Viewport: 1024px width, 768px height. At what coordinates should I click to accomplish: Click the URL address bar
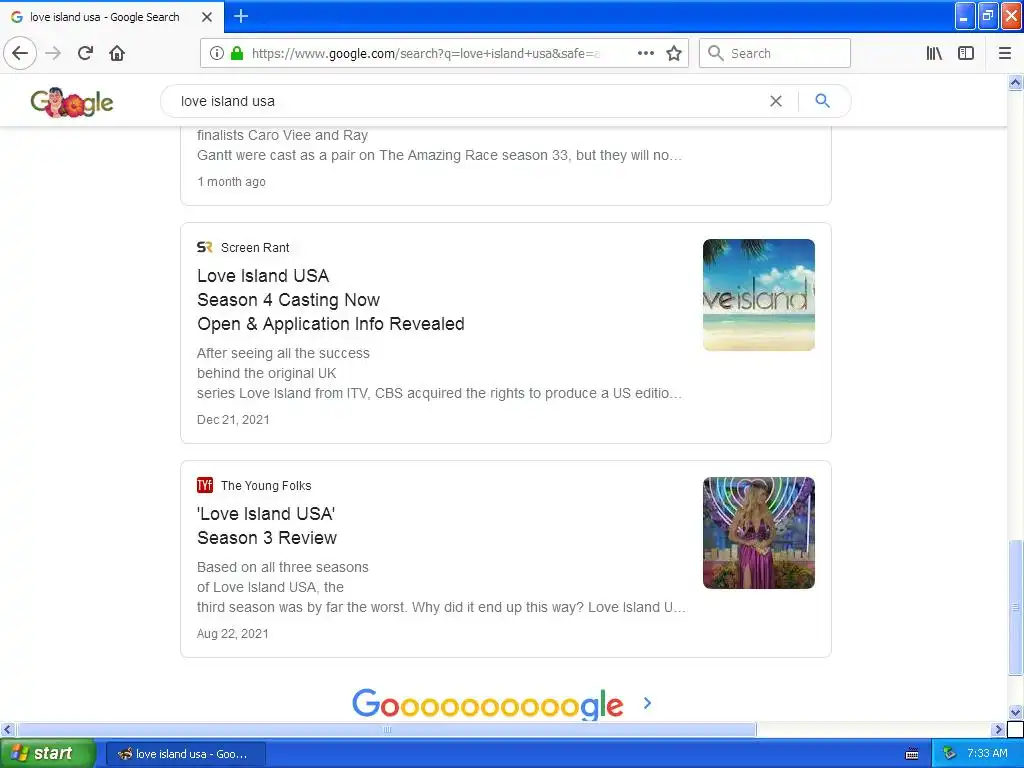pyautogui.click(x=426, y=53)
